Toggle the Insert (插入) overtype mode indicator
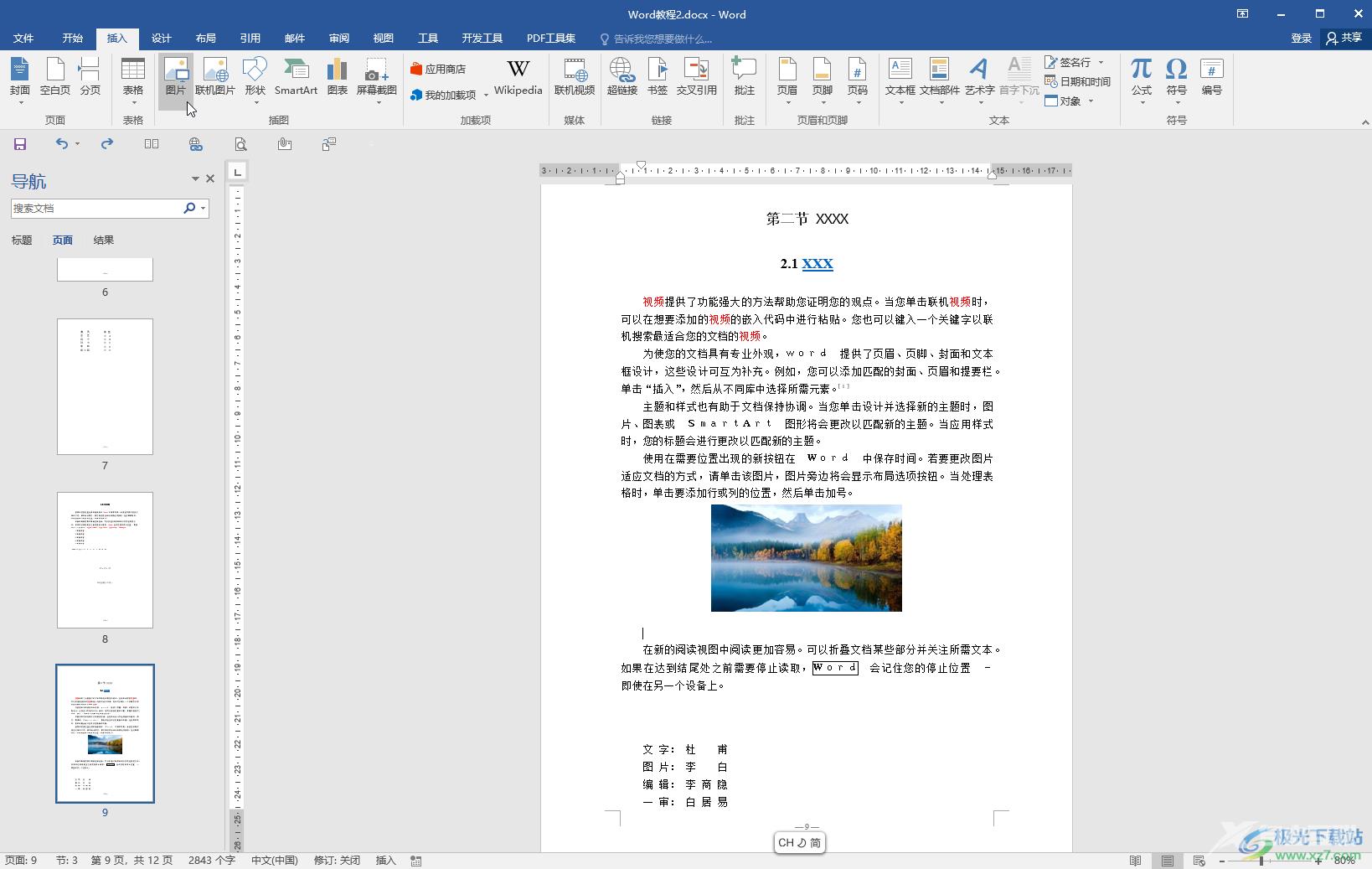Screen dimensions: 1372x869 [385, 861]
